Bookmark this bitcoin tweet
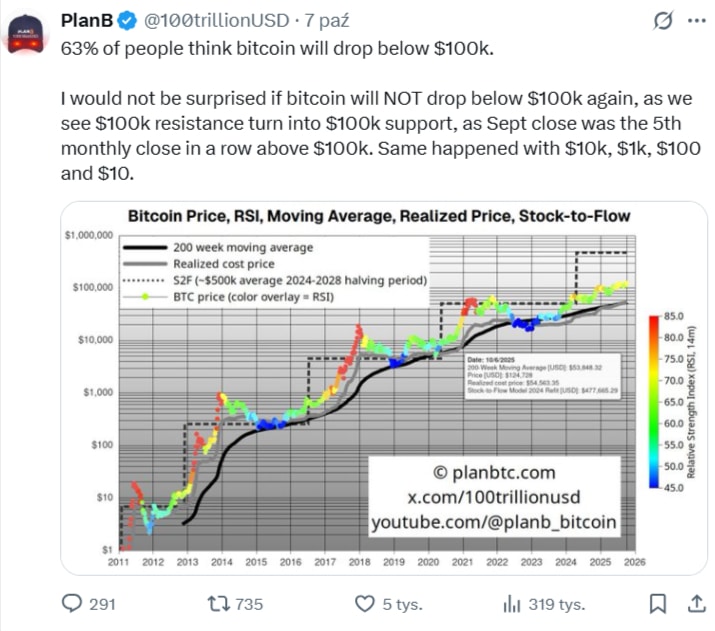 point(658,603)
